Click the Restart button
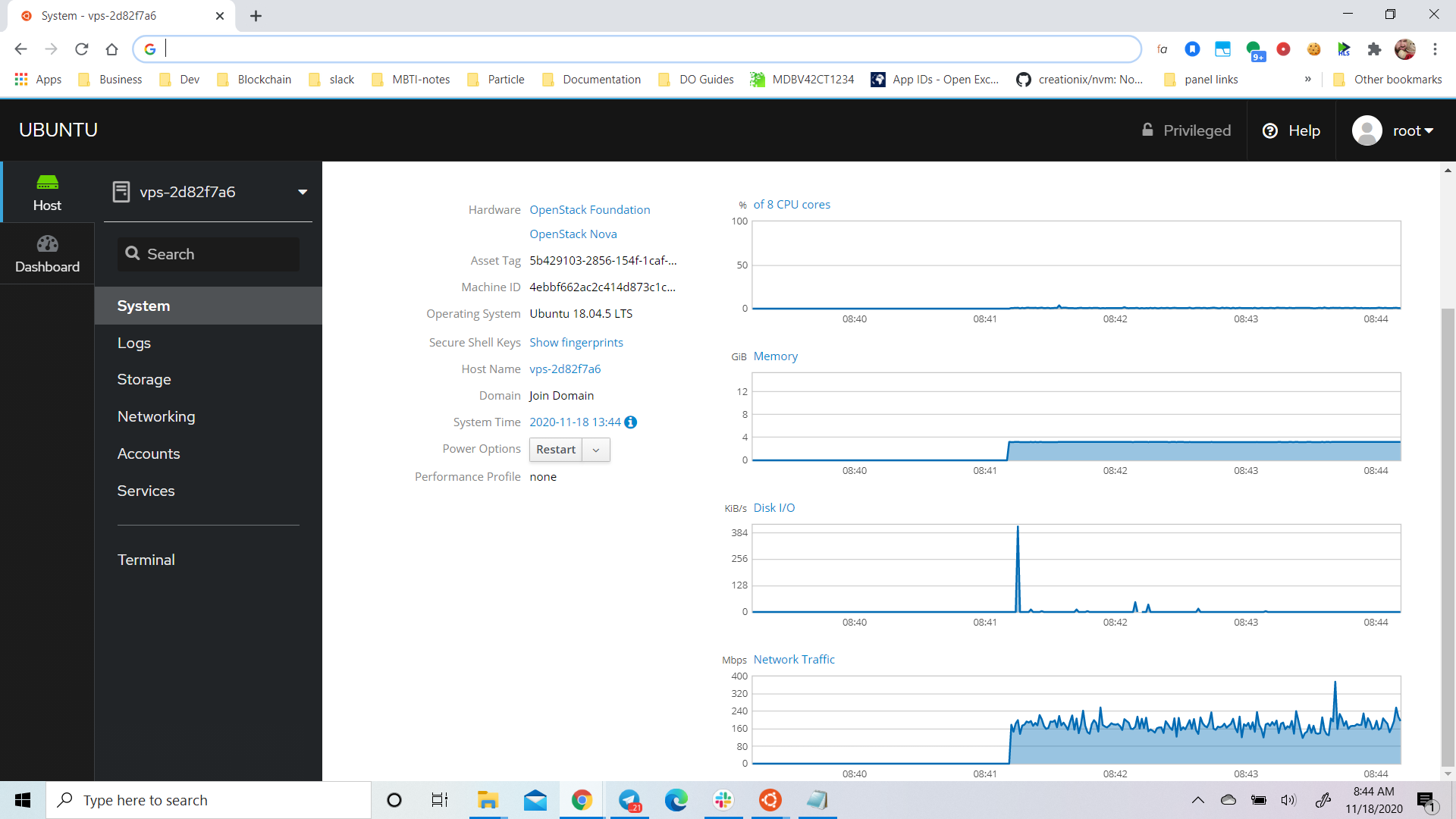The image size is (1456, 819). (556, 450)
